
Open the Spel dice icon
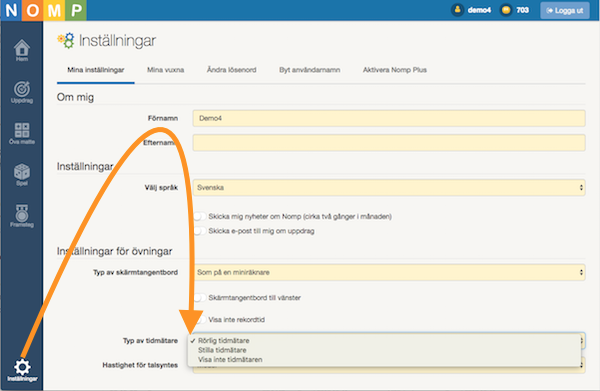pyautogui.click(x=22, y=174)
